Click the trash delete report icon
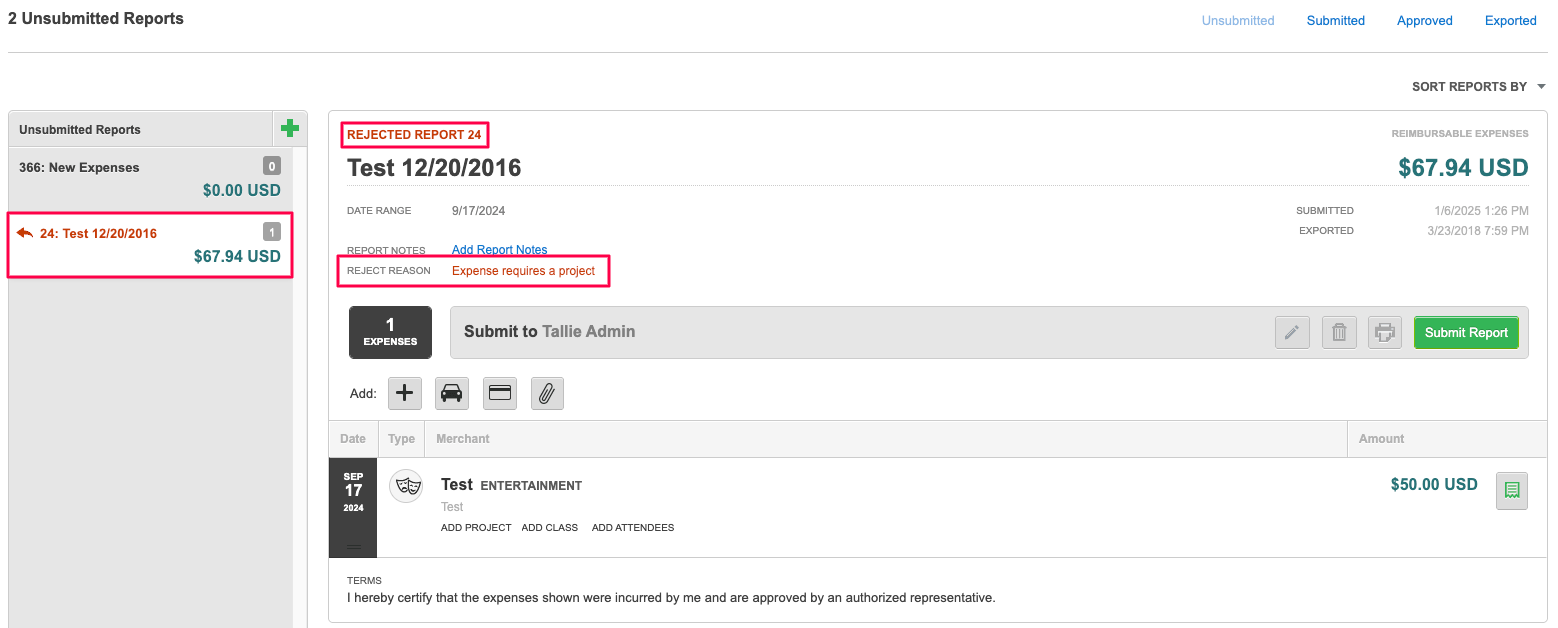 pyautogui.click(x=1339, y=332)
